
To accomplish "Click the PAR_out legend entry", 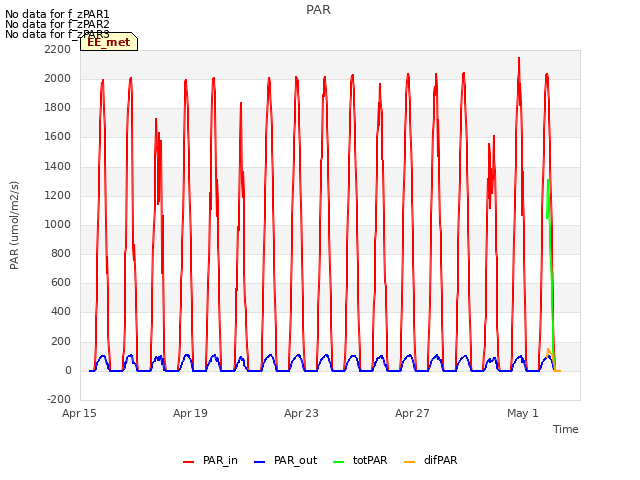I will tap(285, 460).
